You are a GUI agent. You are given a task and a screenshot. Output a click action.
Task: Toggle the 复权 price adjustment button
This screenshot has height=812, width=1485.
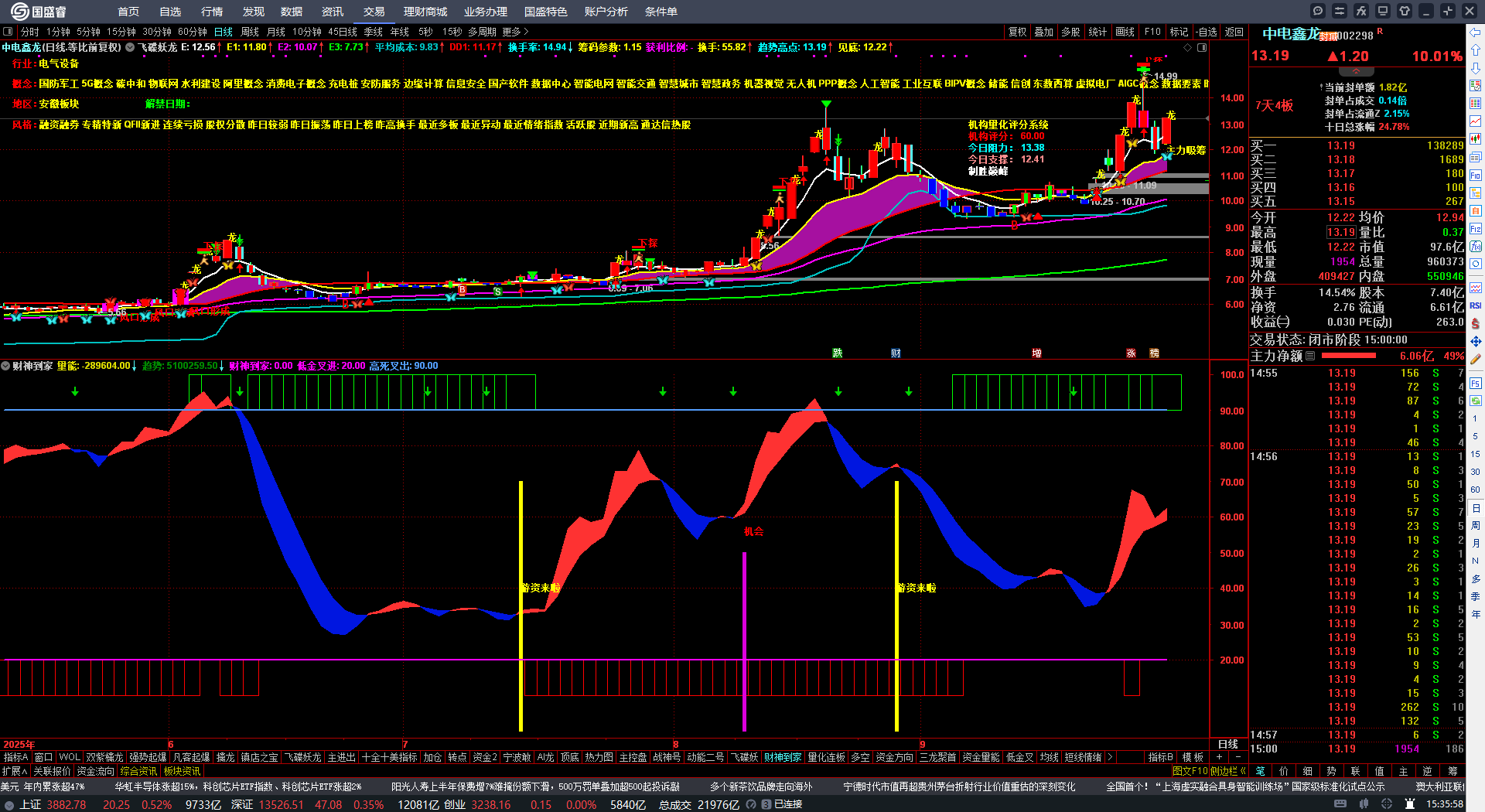click(1017, 32)
